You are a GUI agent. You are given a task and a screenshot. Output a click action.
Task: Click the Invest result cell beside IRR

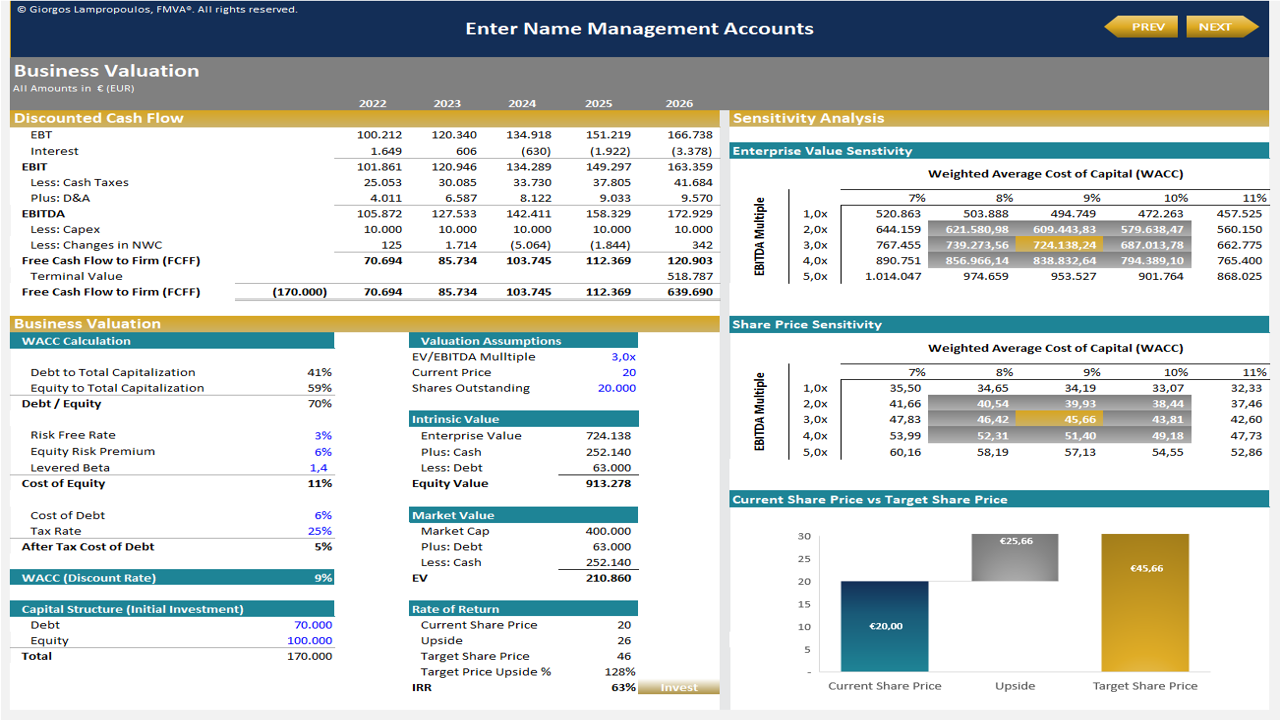(679, 688)
